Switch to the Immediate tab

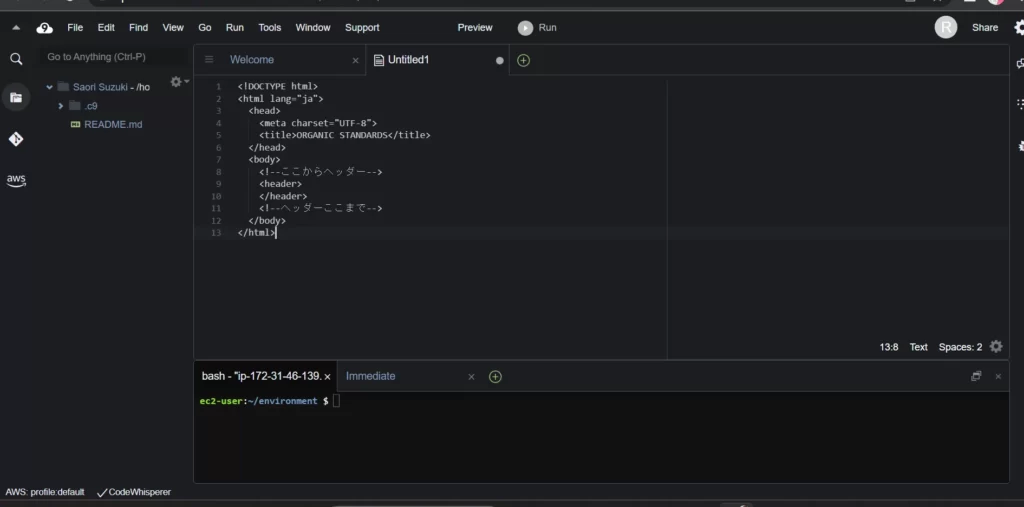pyautogui.click(x=370, y=376)
